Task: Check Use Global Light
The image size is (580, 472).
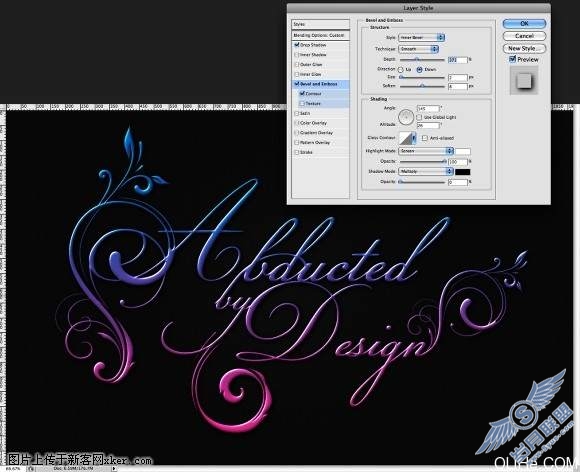Action: coord(419,117)
